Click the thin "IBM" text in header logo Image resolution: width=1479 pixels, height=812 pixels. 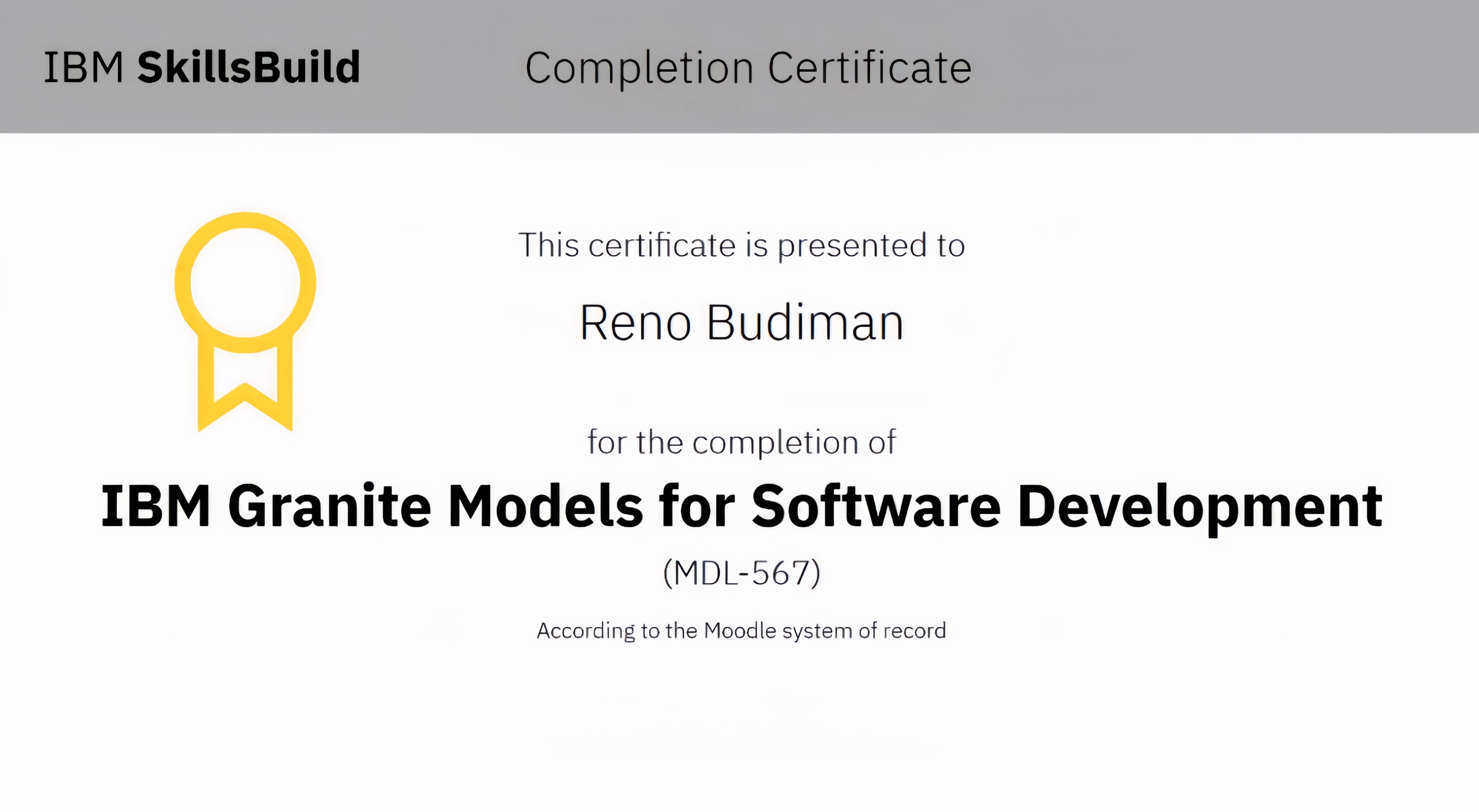tap(84, 67)
